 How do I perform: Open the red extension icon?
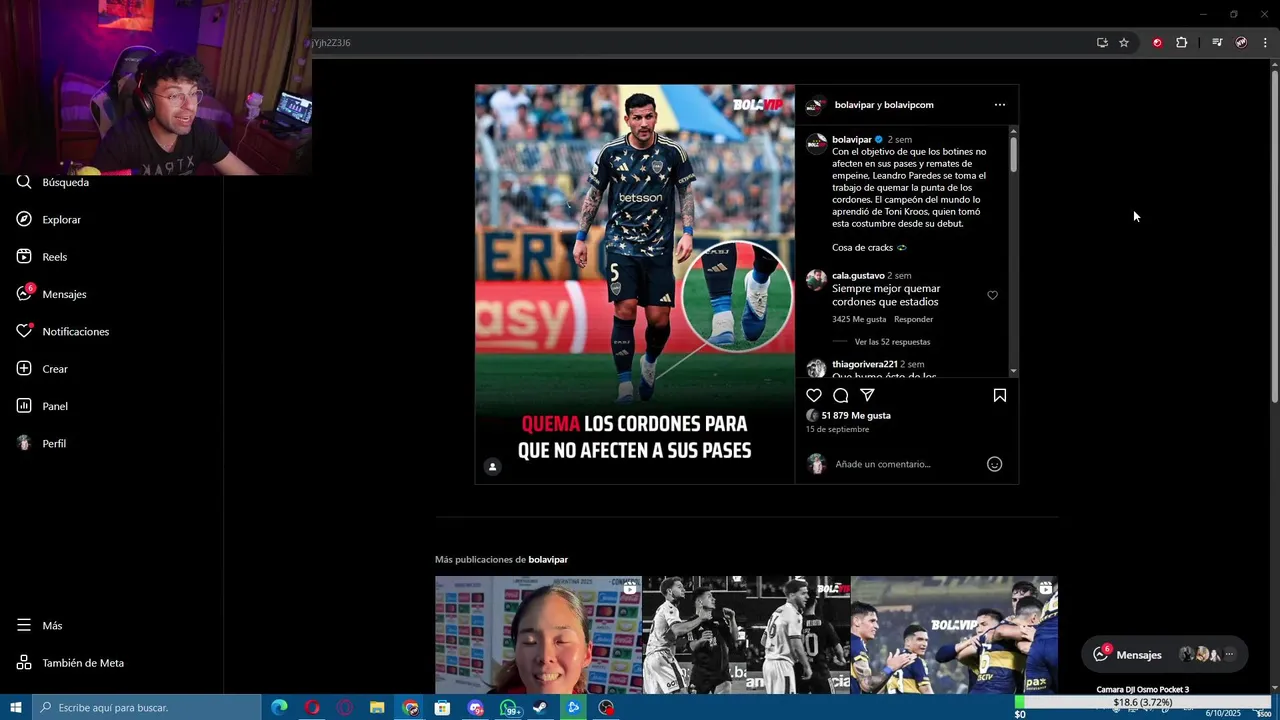pos(1157,43)
